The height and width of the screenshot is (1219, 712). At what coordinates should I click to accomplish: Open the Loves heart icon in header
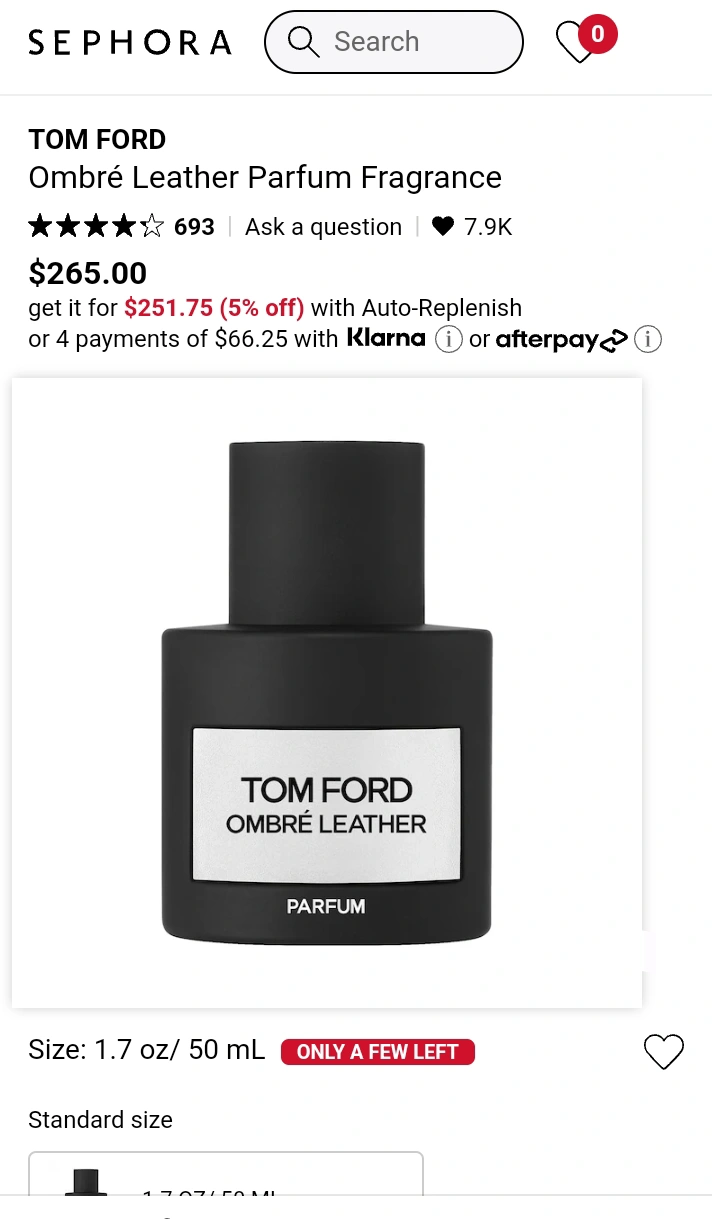575,43
